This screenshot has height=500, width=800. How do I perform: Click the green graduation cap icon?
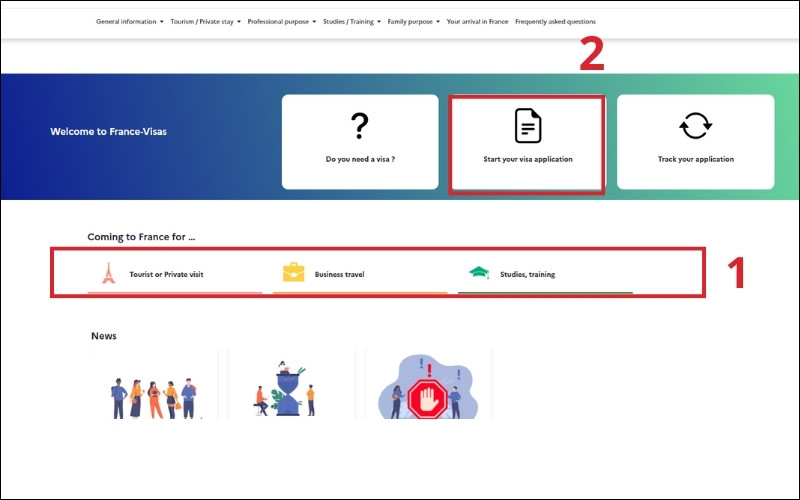479,272
